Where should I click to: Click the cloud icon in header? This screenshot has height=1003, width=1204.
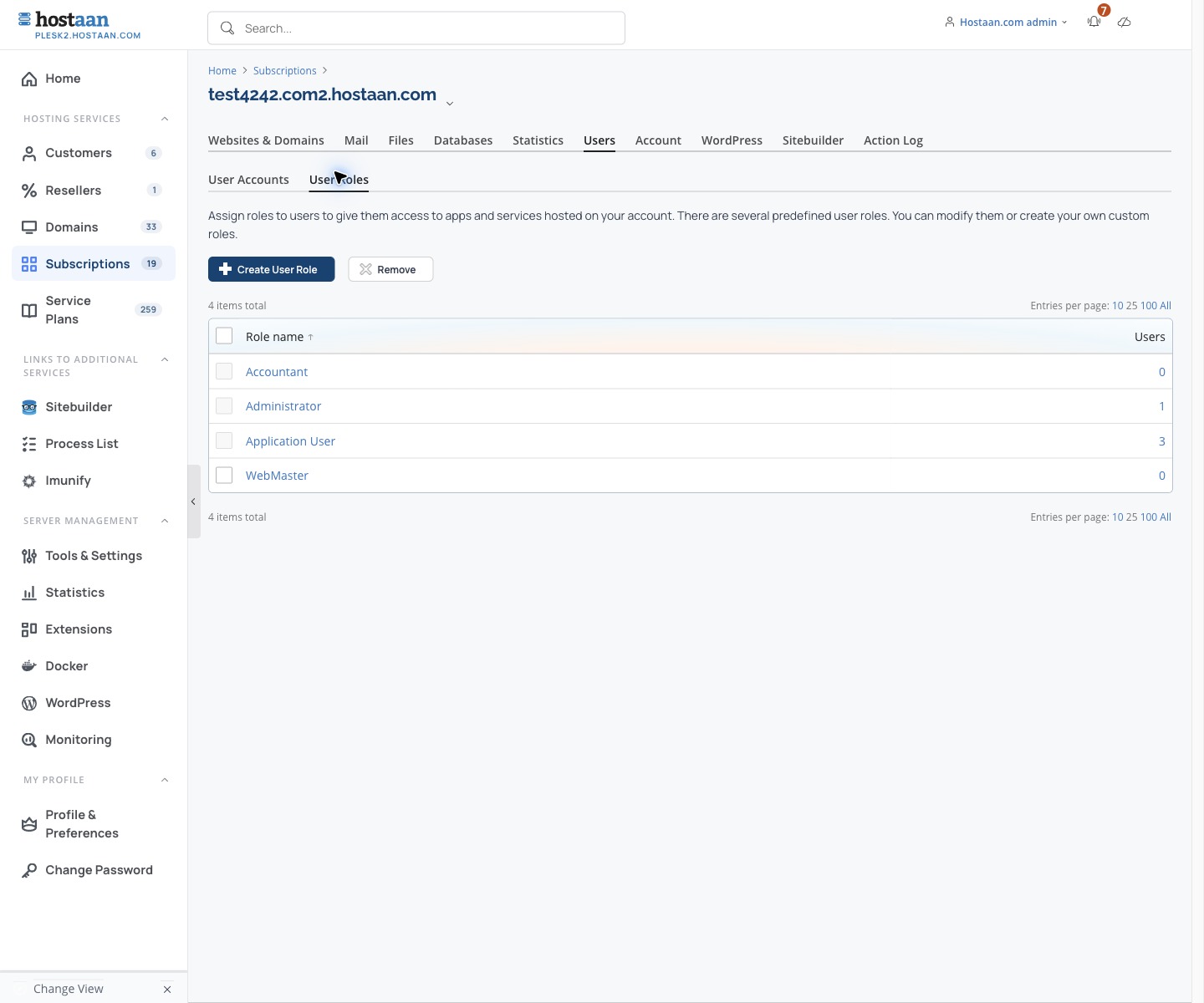(1125, 22)
